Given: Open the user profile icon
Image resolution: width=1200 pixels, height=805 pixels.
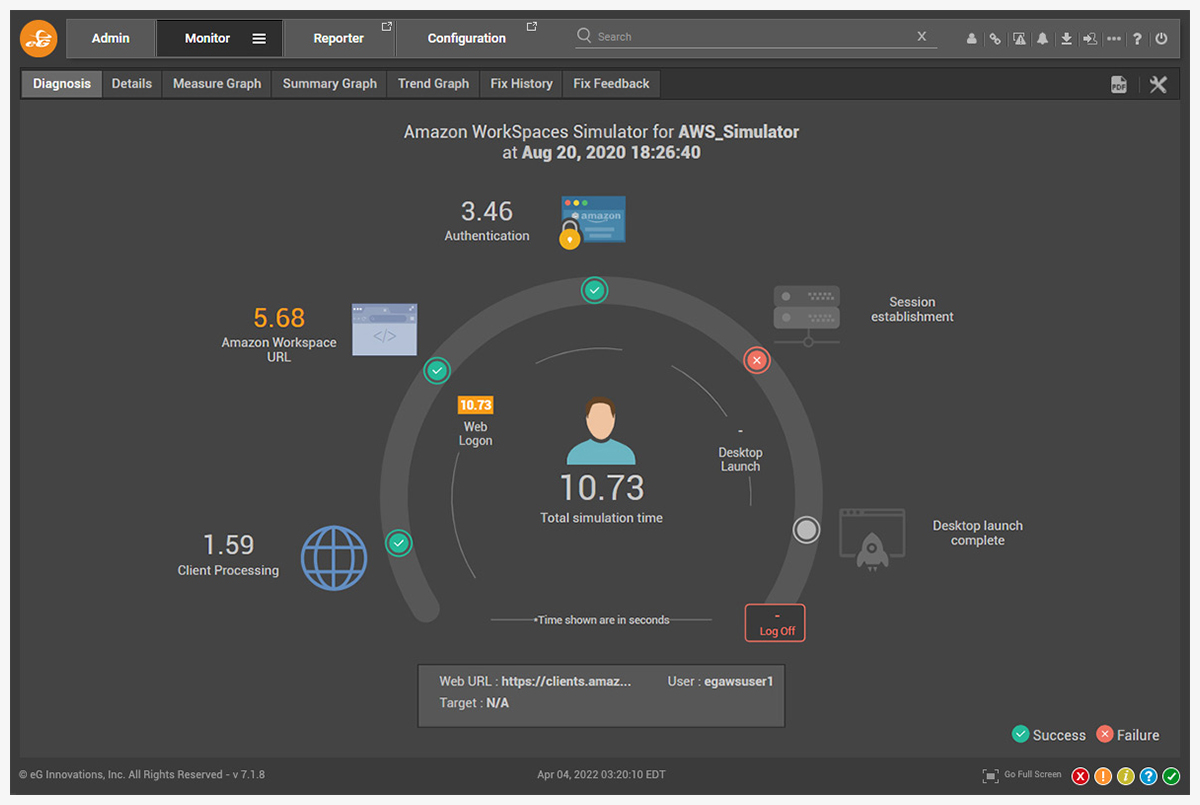Looking at the screenshot, I should [971, 38].
